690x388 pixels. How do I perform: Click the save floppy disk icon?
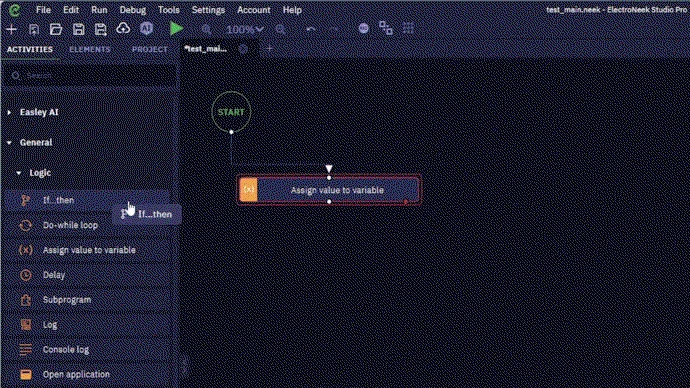(78, 29)
